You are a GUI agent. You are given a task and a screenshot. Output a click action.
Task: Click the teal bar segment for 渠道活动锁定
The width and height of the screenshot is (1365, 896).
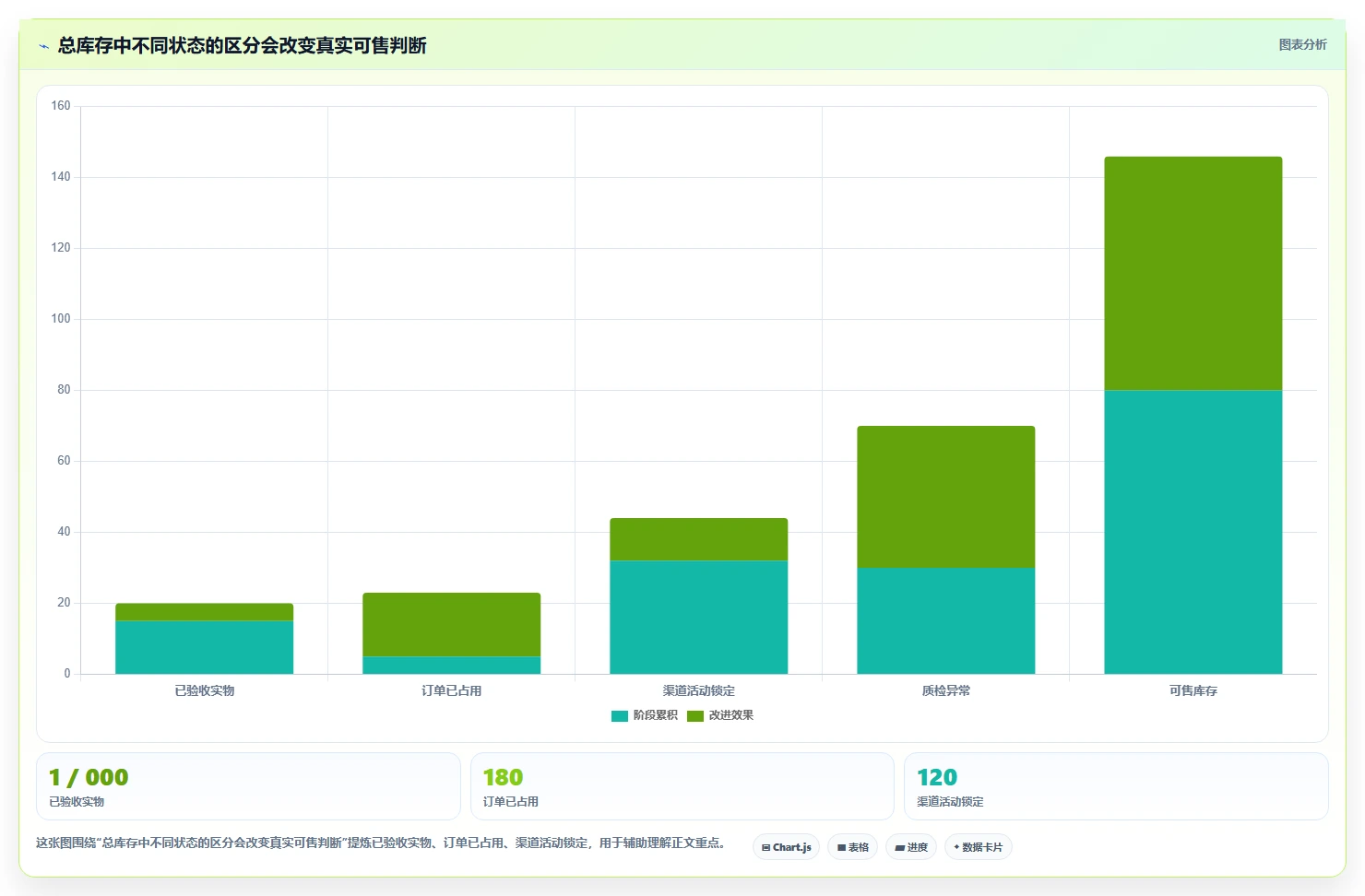tap(699, 617)
